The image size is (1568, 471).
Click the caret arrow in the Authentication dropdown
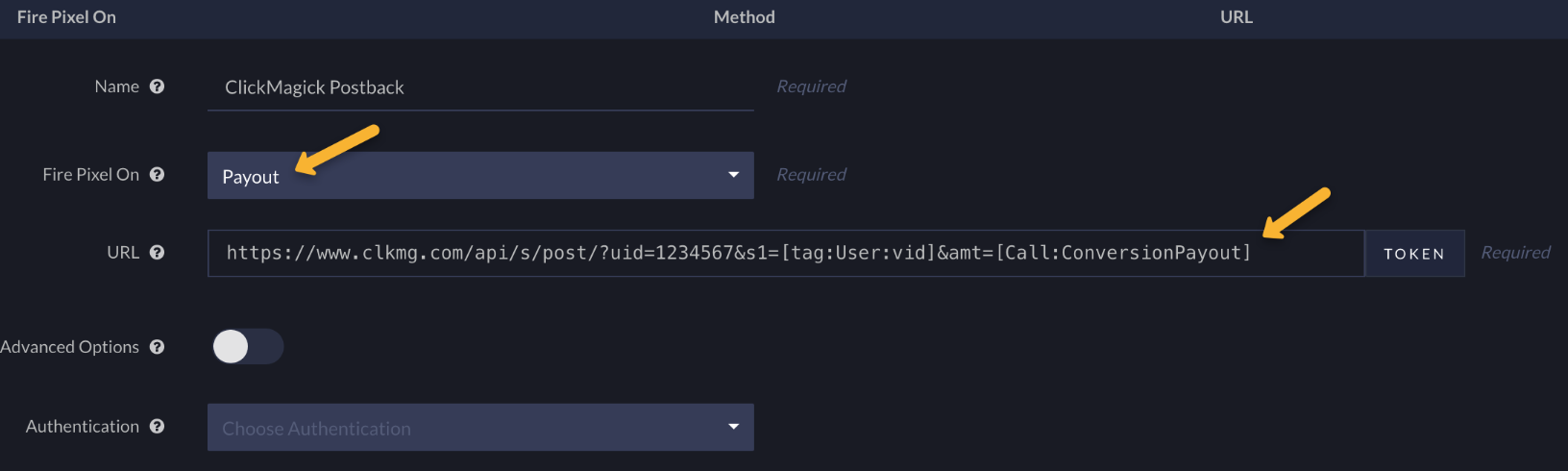[x=734, y=427]
